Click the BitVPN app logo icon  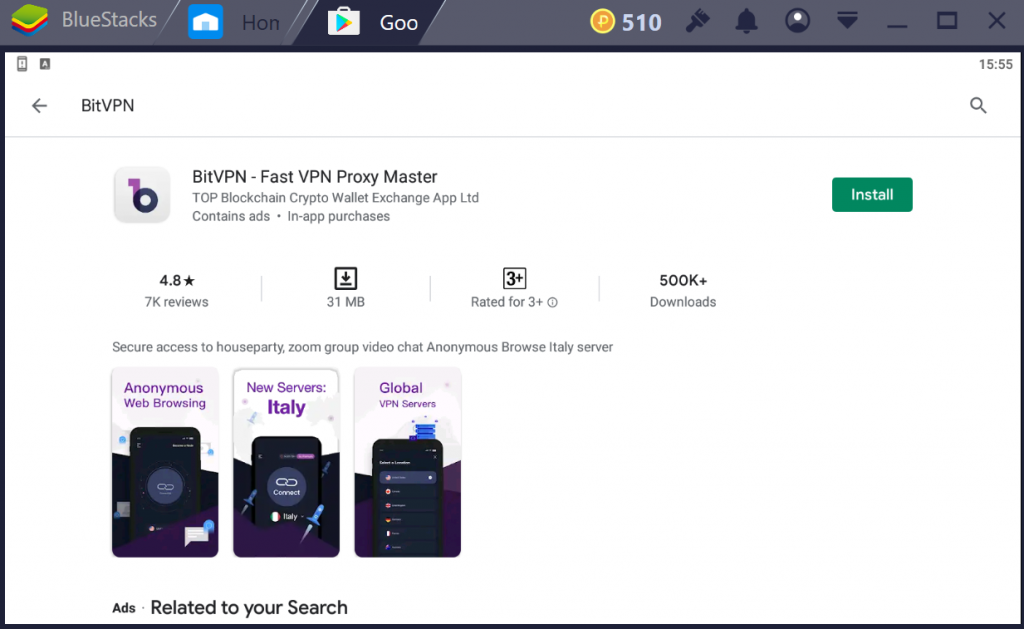point(143,194)
